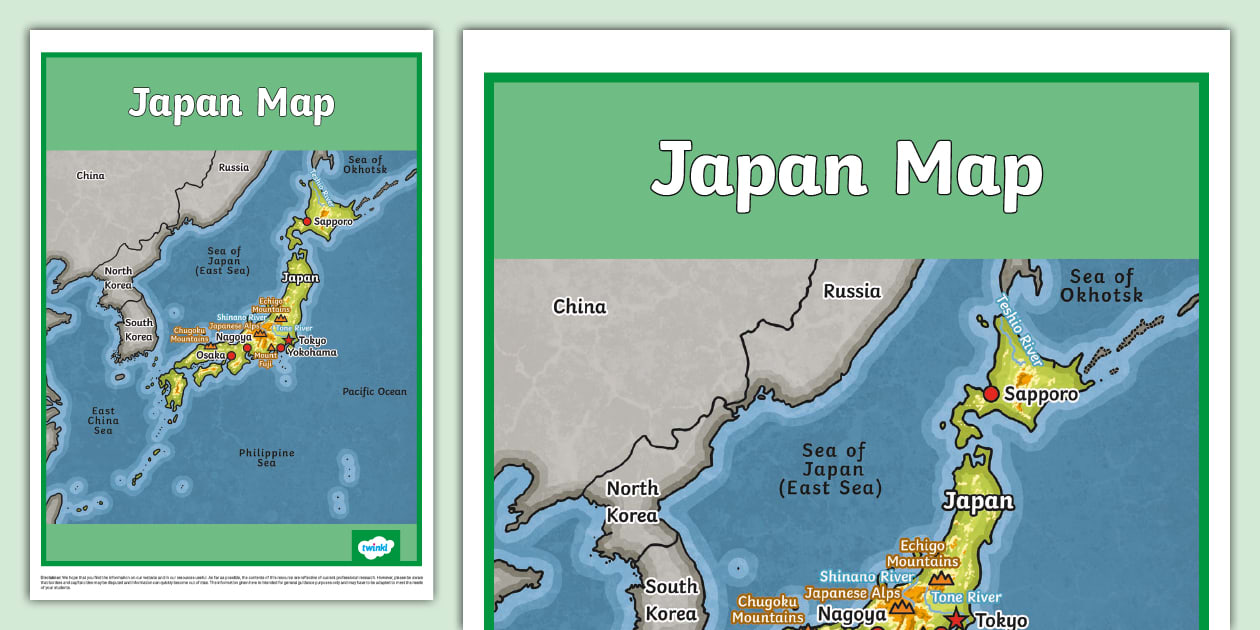
Task: Click the Nagoya city dot marker
Action: pos(247,348)
